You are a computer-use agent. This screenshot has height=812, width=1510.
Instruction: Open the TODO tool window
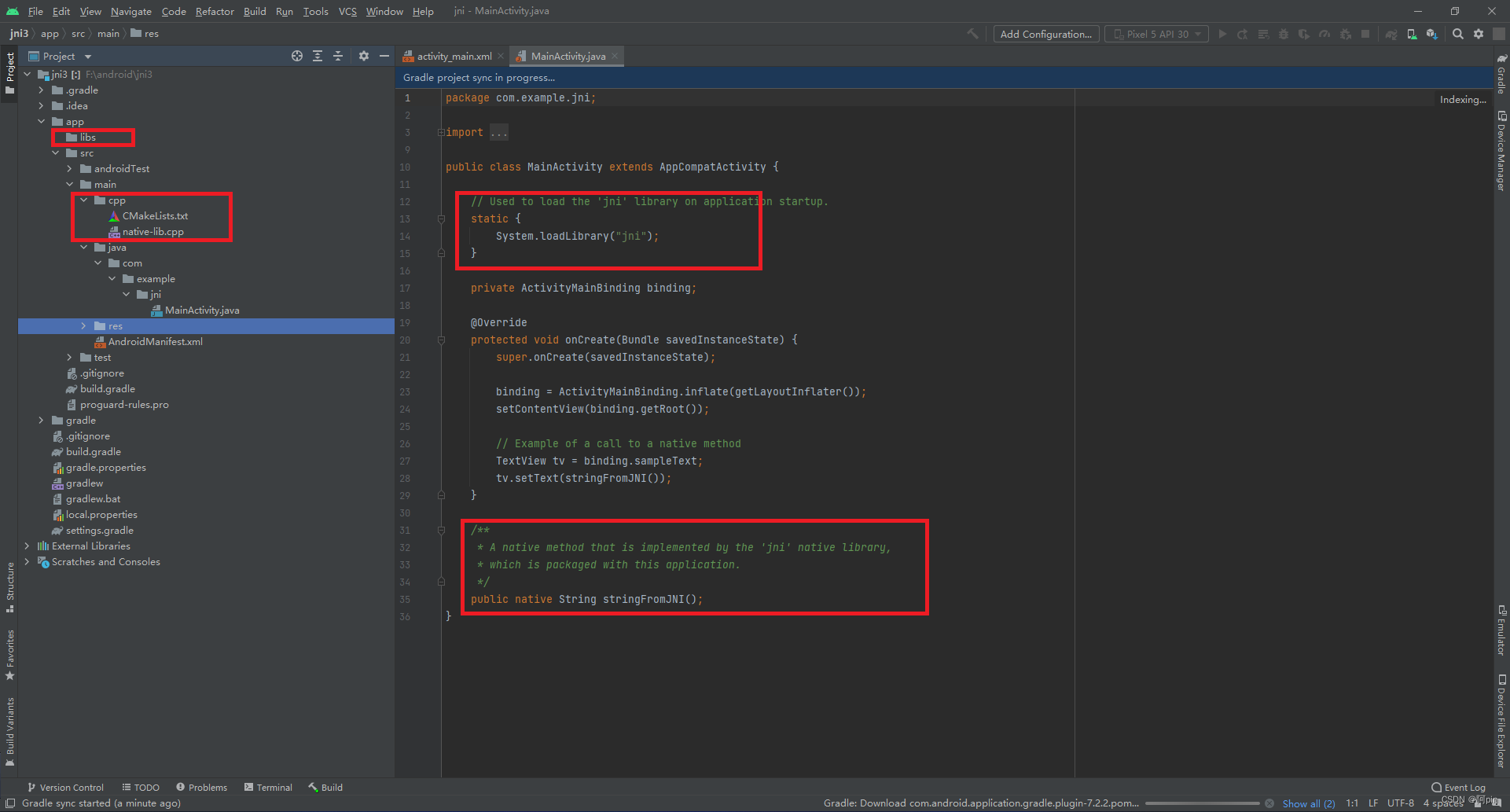coord(141,787)
